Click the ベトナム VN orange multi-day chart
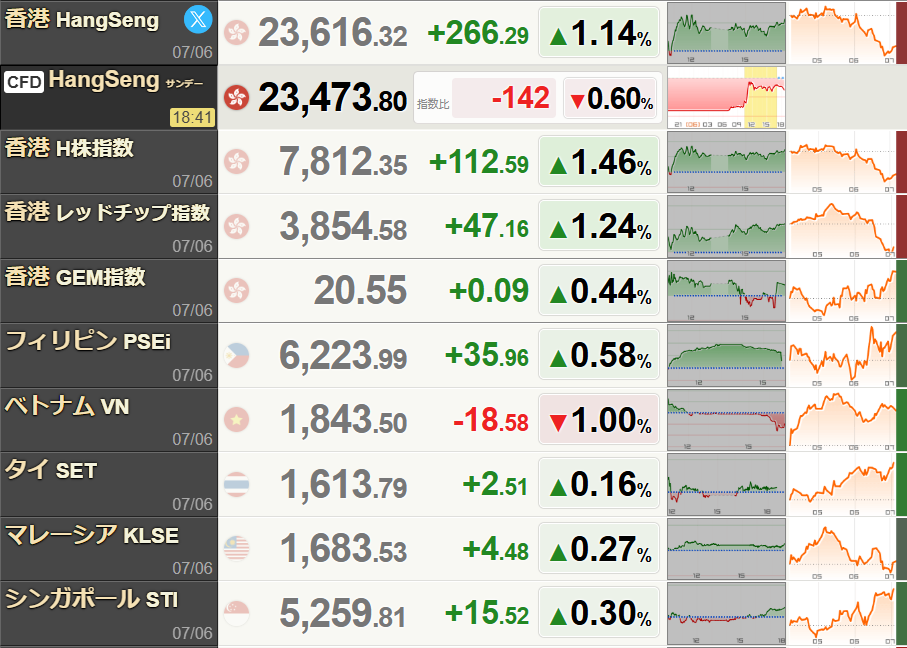Screen dimensions: 907x648 point(842,420)
